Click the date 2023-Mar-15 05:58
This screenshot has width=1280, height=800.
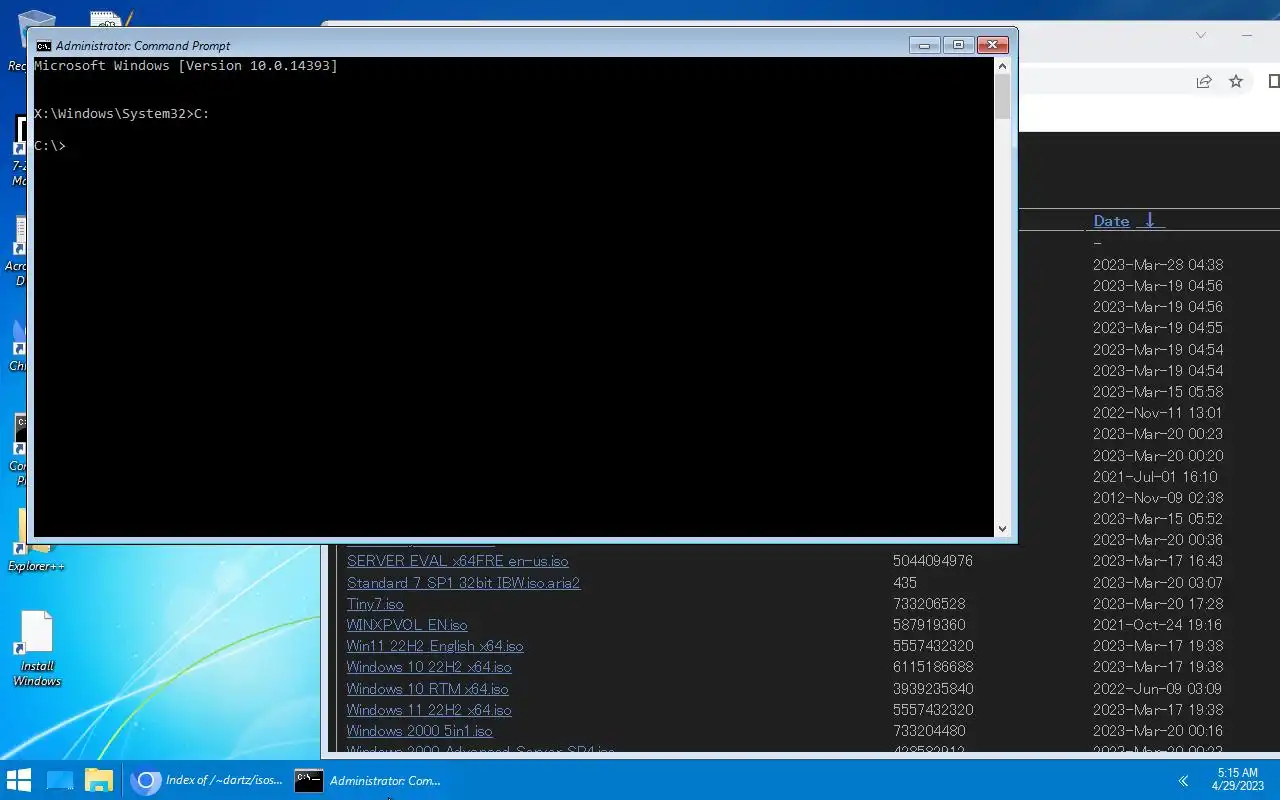1158,392
